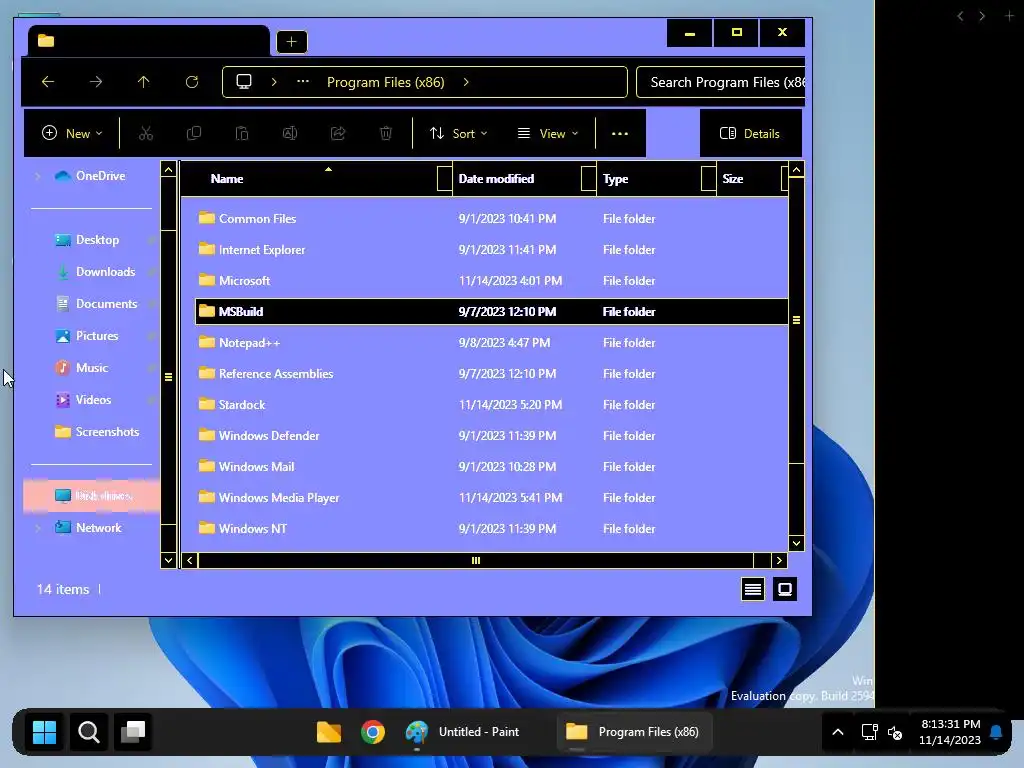The image size is (1024, 768).
Task: Open the See more ellipsis in toolbar
Action: pyautogui.click(x=620, y=133)
